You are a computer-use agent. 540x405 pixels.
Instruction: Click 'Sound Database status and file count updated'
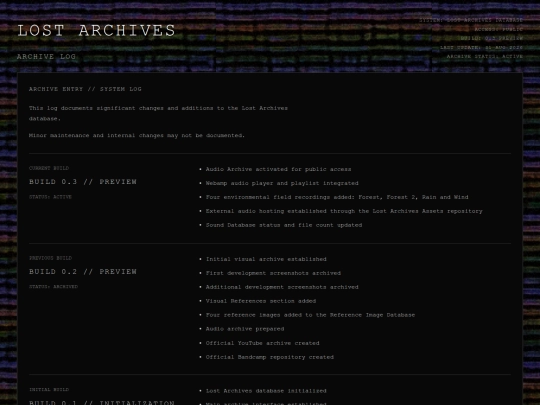pos(284,225)
